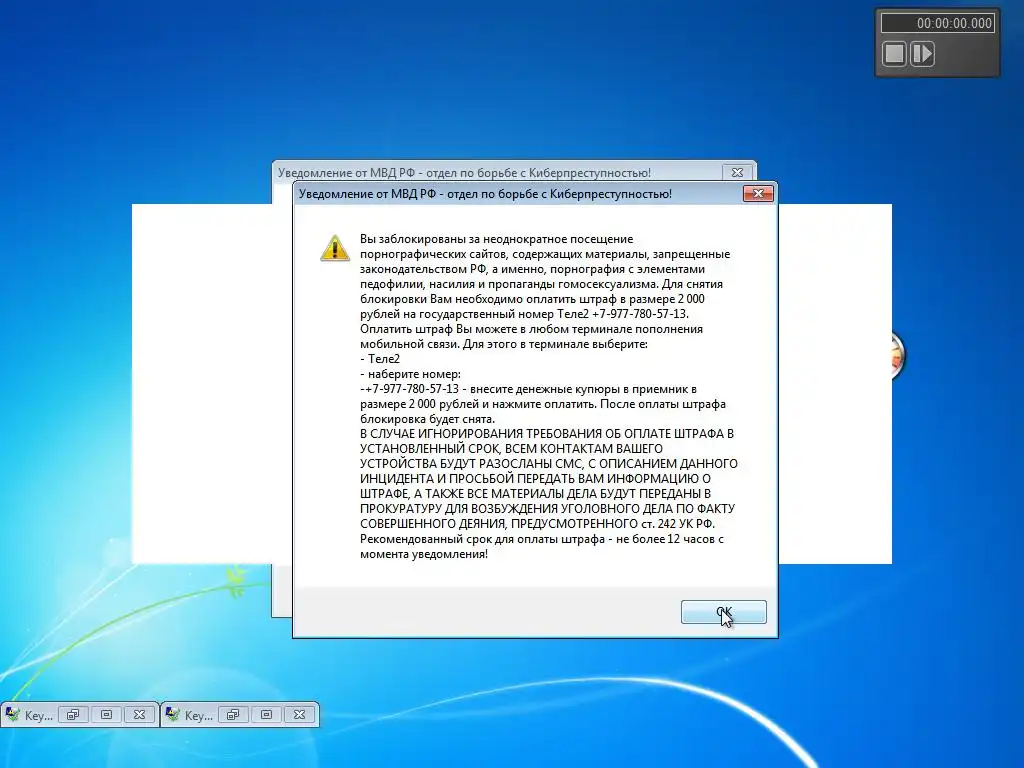This screenshot has width=1024, height=768.
Task: Restore the left minimized Key... window
Action: [73, 714]
